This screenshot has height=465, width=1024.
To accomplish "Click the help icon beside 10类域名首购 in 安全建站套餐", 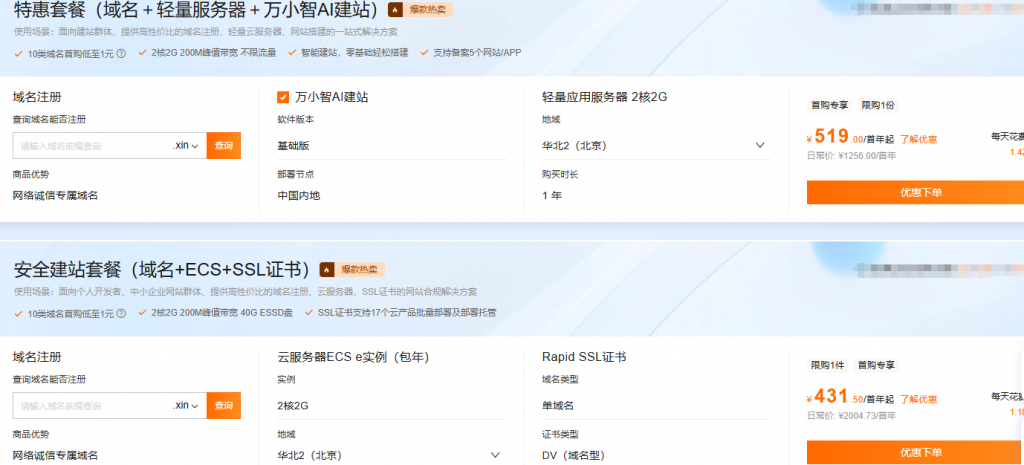I will (x=121, y=312).
